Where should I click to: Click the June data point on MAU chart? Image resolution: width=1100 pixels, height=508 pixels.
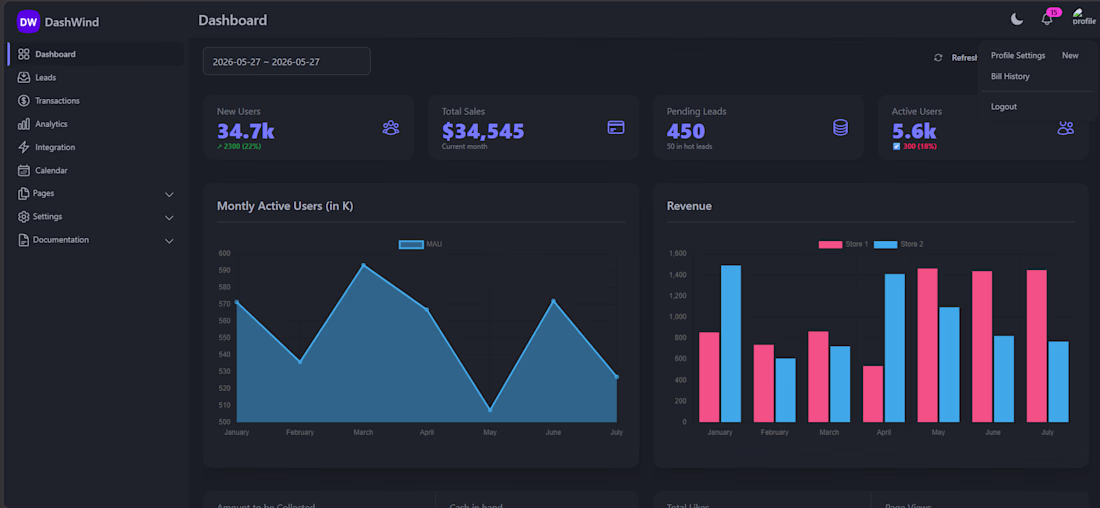click(x=554, y=301)
